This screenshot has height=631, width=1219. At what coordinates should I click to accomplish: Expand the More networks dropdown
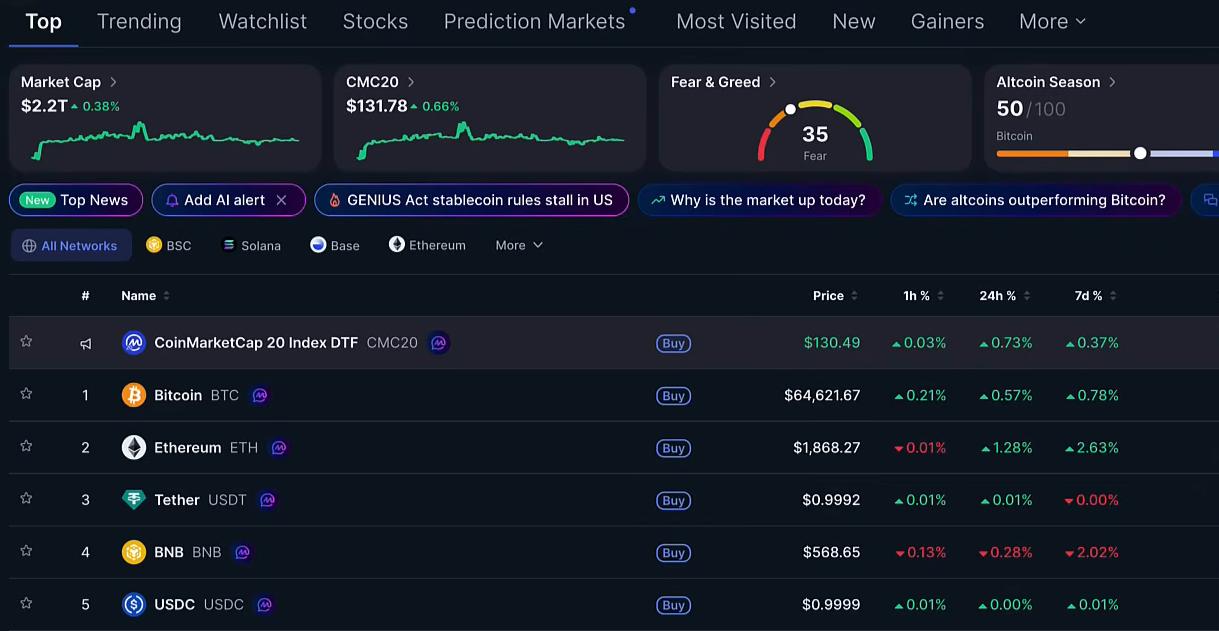[519, 245]
